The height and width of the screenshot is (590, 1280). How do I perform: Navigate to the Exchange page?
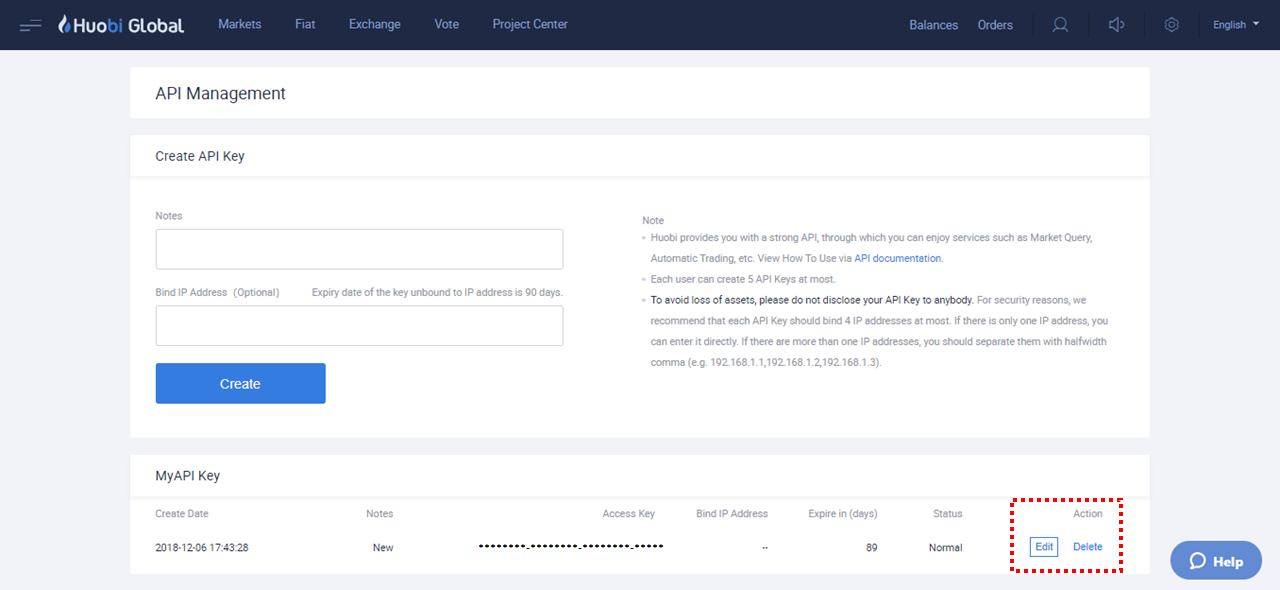(375, 24)
